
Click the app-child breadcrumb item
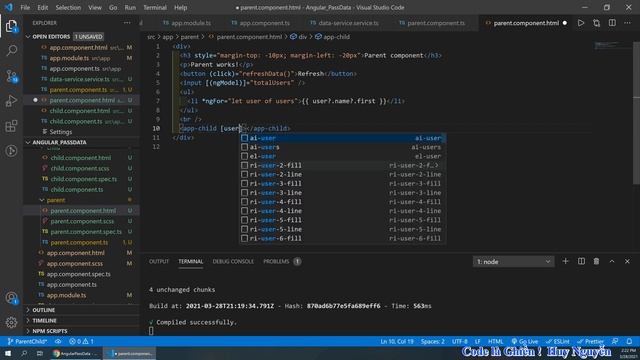point(332,37)
